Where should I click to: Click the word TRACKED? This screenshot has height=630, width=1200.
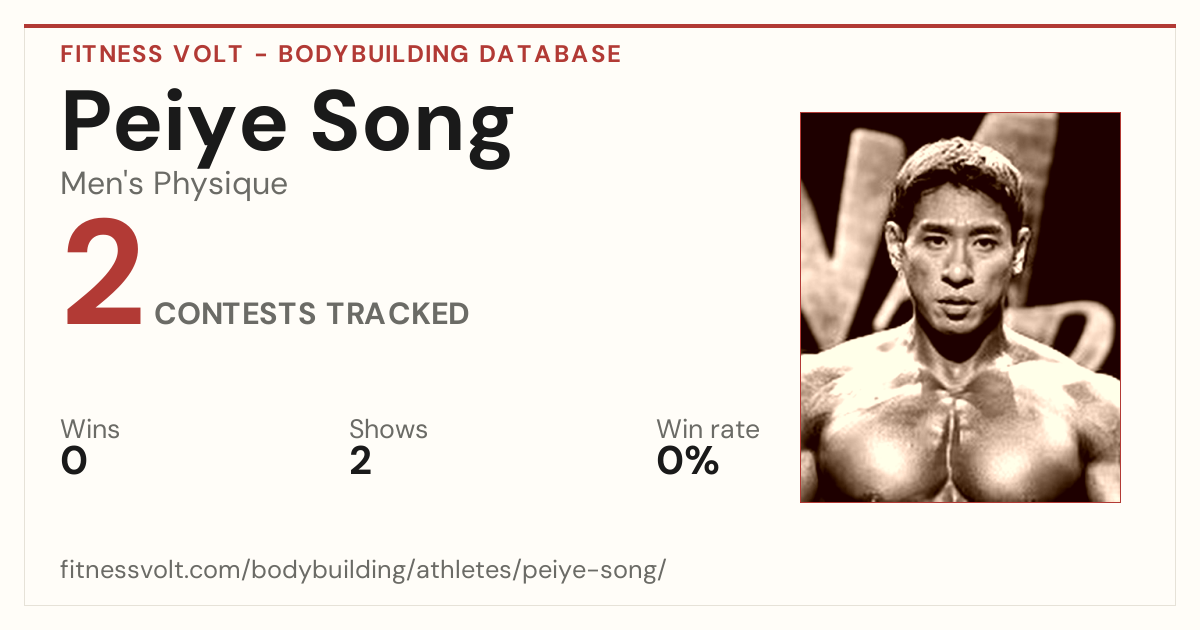pyautogui.click(x=397, y=314)
